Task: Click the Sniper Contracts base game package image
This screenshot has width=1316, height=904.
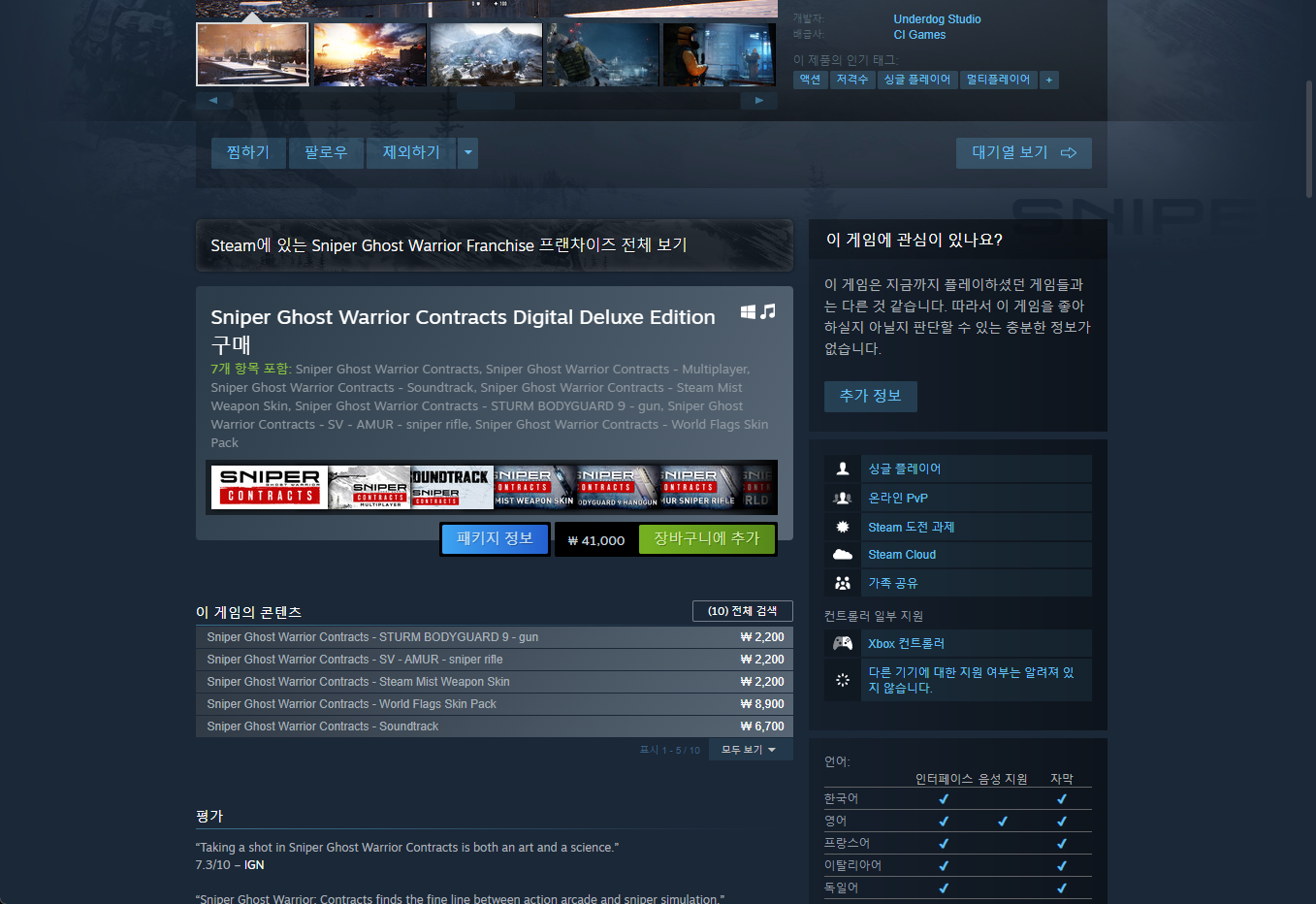Action: tap(270, 487)
